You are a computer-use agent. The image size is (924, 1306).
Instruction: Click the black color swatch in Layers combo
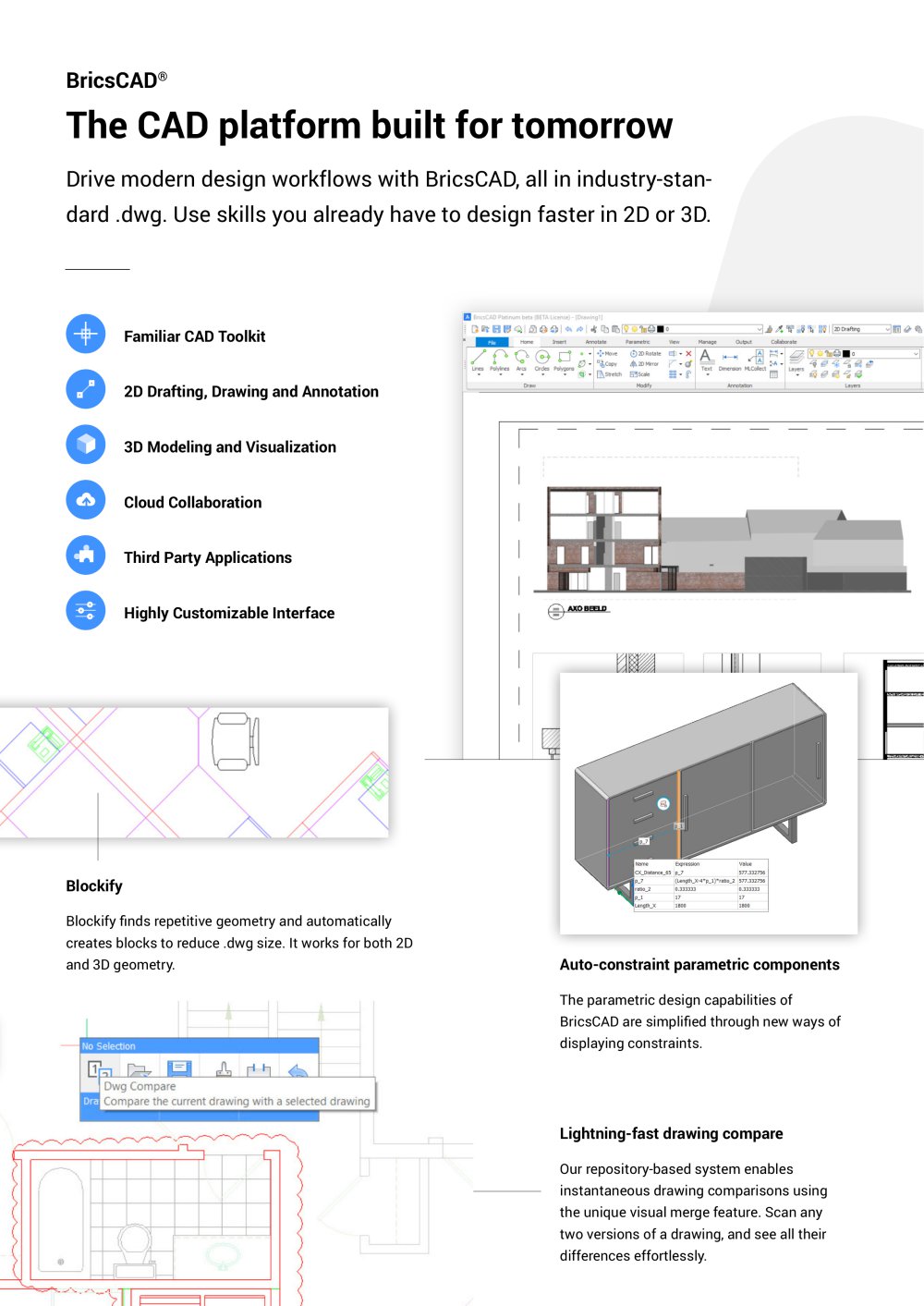pyautogui.click(x=845, y=353)
